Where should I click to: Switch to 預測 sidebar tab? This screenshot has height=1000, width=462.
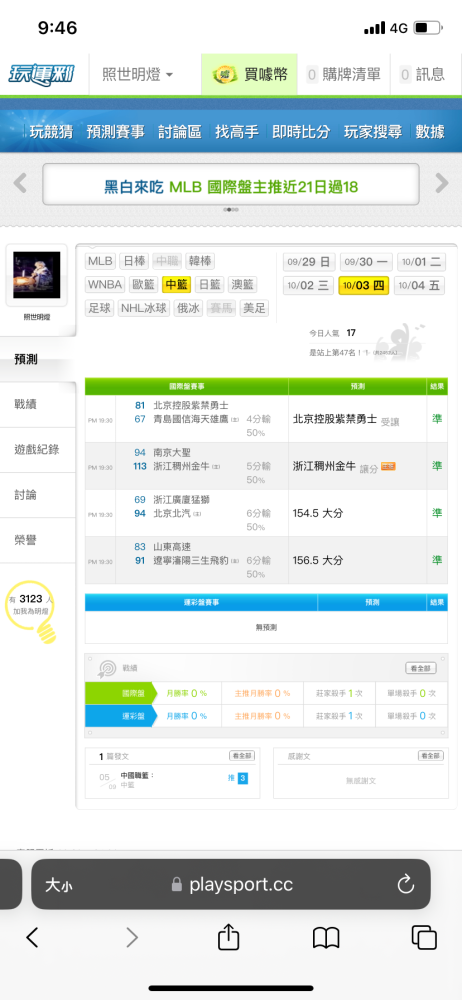coord(38,359)
